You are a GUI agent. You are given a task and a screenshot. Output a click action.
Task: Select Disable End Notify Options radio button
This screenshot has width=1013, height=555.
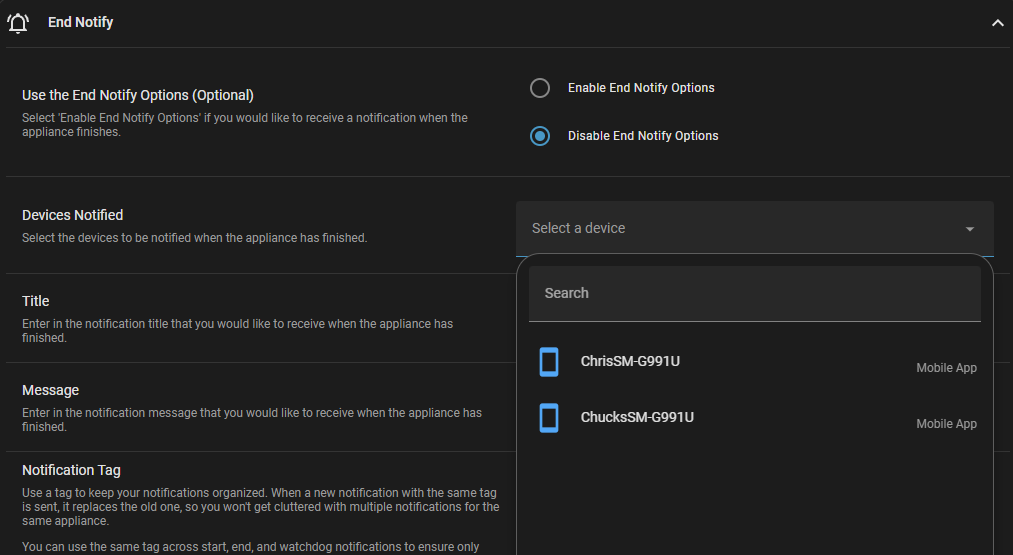pos(540,136)
